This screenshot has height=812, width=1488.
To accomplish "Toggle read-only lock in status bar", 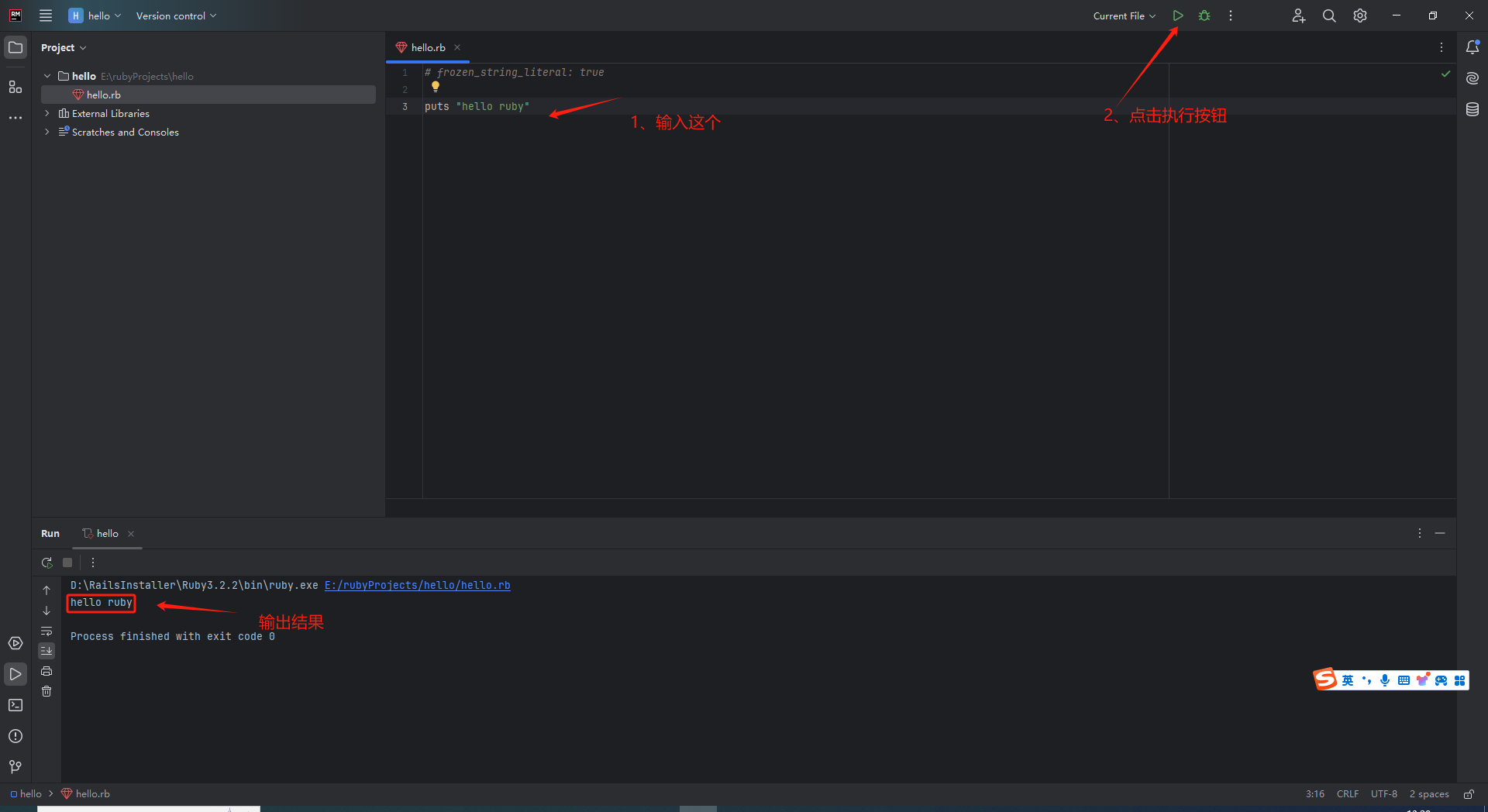I will coord(1469,794).
